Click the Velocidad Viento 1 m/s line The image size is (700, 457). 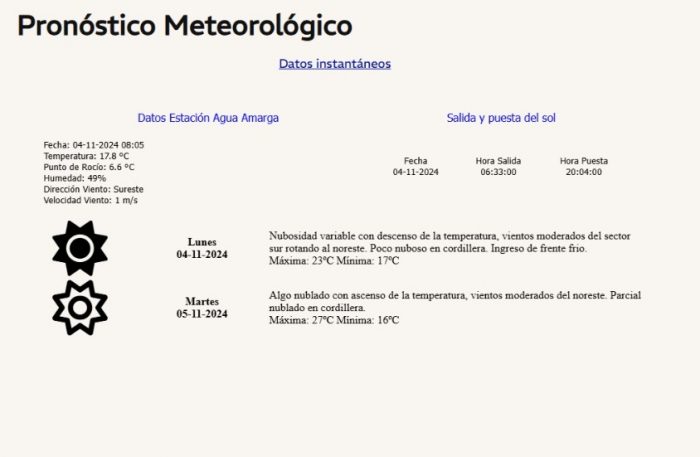tap(90, 200)
